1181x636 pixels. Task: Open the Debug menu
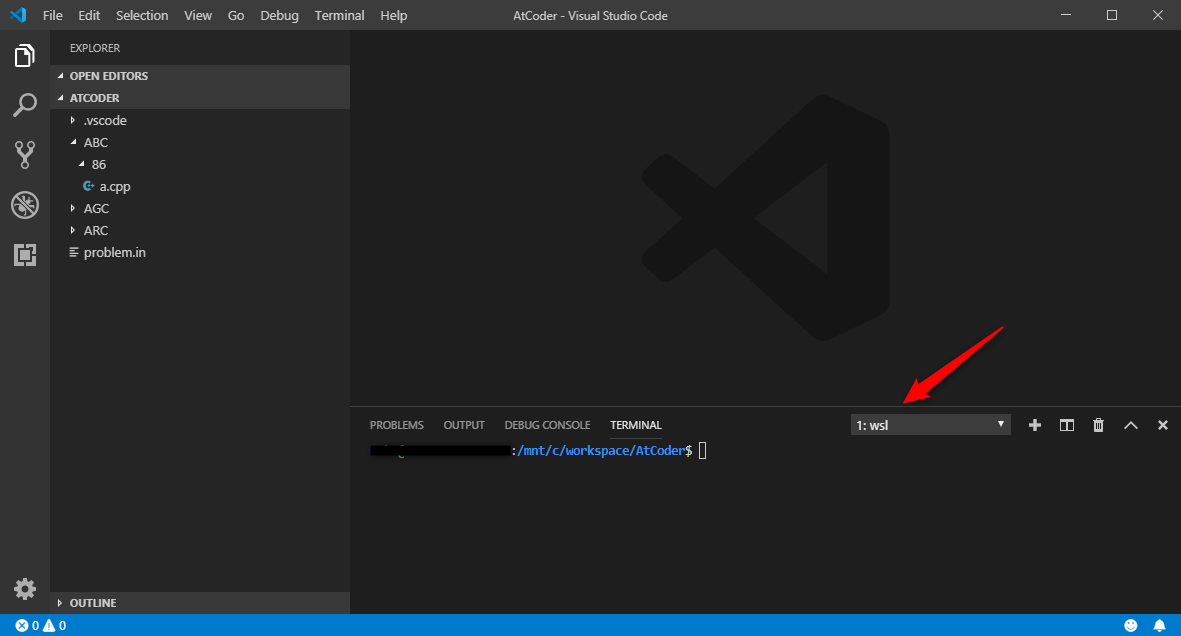pyautogui.click(x=279, y=15)
